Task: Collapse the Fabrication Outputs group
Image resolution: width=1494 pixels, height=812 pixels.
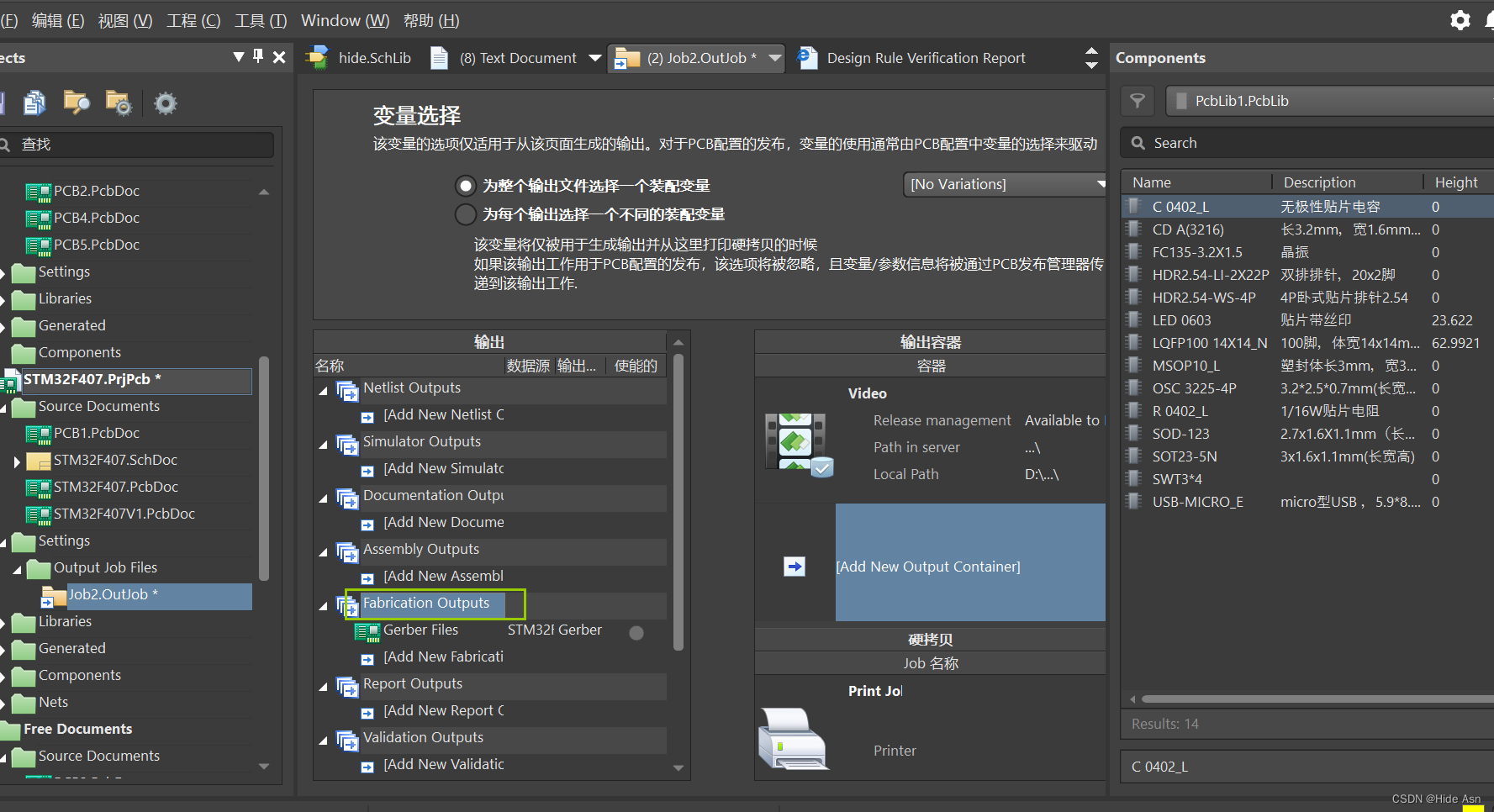Action: pos(324,606)
